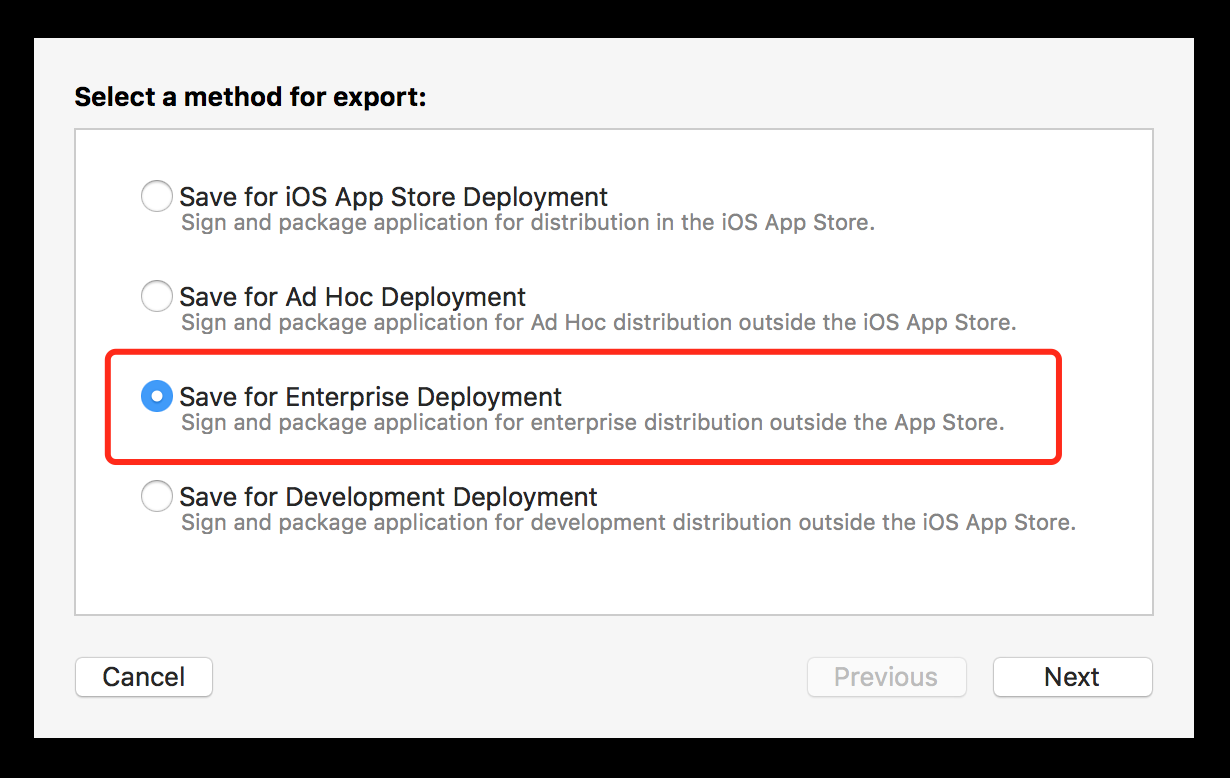Screen dimensions: 1230x778
Task: Click the Ad Hoc Deployment radio circle
Action: click(x=157, y=296)
